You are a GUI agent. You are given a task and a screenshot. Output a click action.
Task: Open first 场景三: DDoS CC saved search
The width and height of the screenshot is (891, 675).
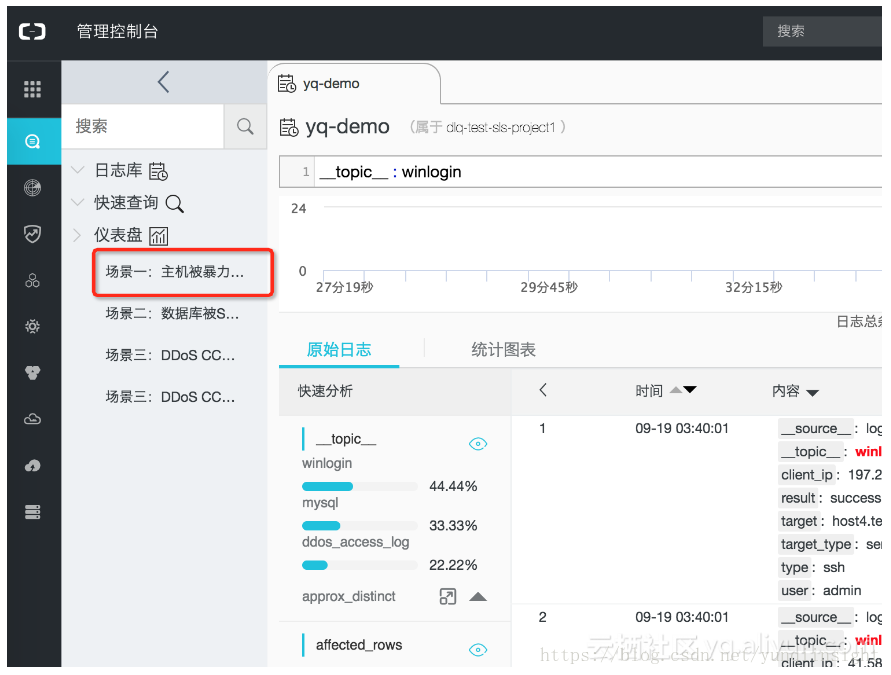point(170,356)
